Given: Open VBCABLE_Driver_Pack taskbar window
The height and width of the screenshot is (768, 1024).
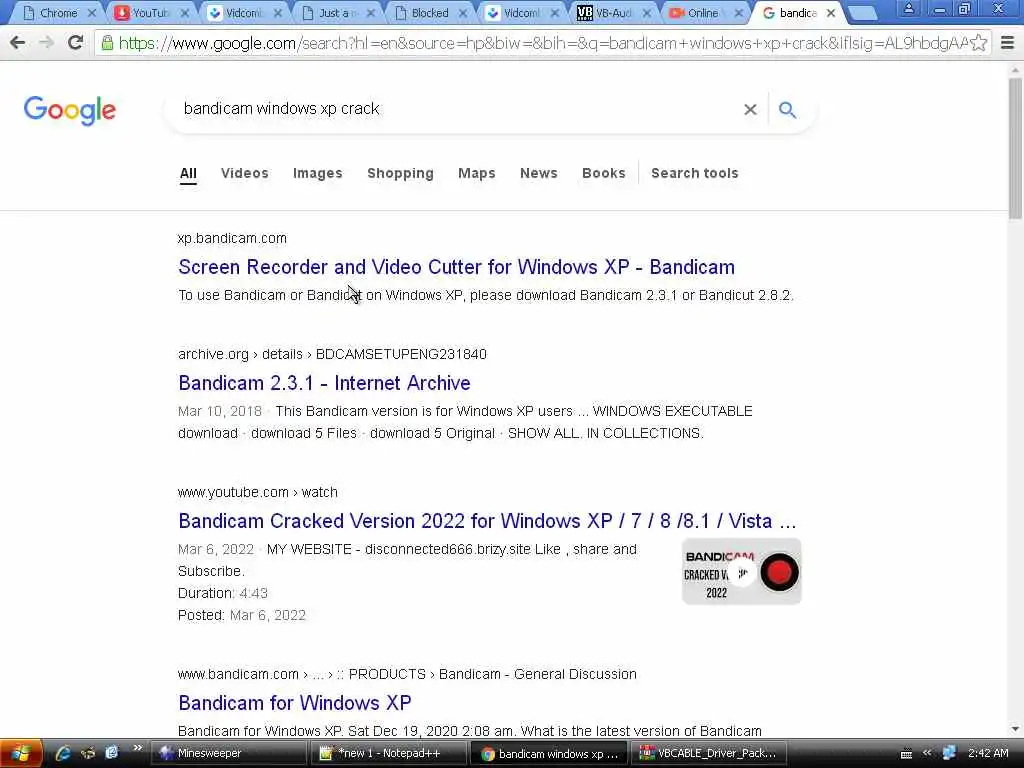Looking at the screenshot, I should click(x=709, y=753).
